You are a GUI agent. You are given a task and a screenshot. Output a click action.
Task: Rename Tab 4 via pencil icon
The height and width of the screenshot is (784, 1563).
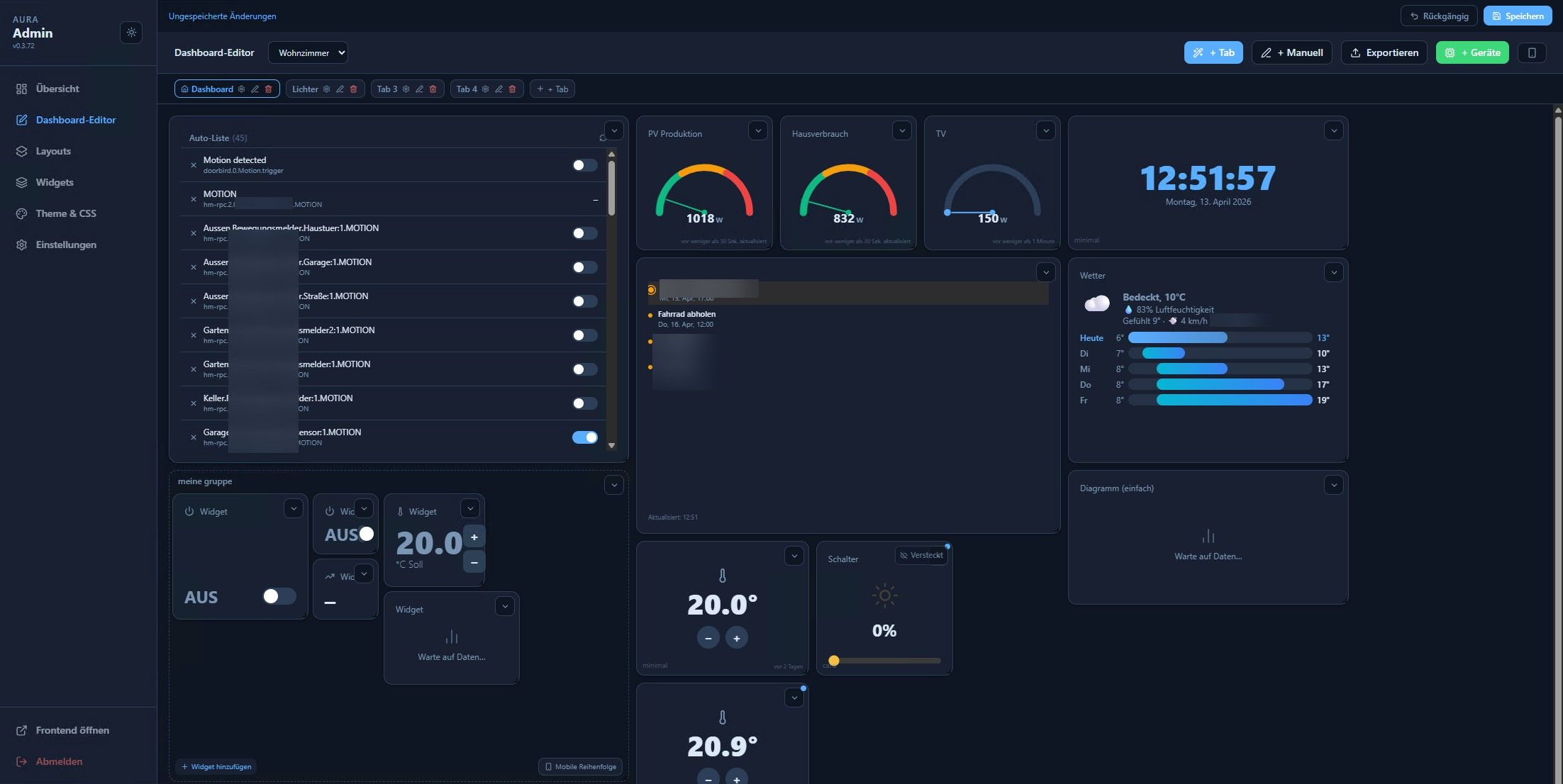click(x=499, y=89)
